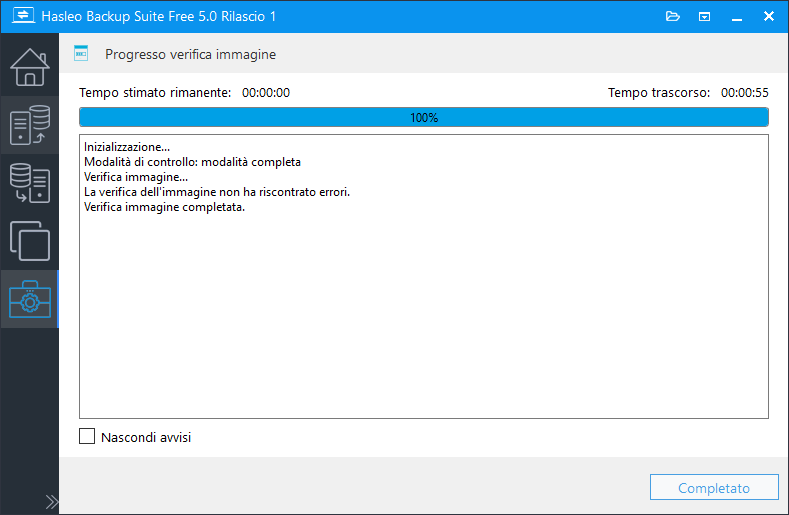Click the 100% progress bar
The height and width of the screenshot is (515, 789).
coord(424,117)
